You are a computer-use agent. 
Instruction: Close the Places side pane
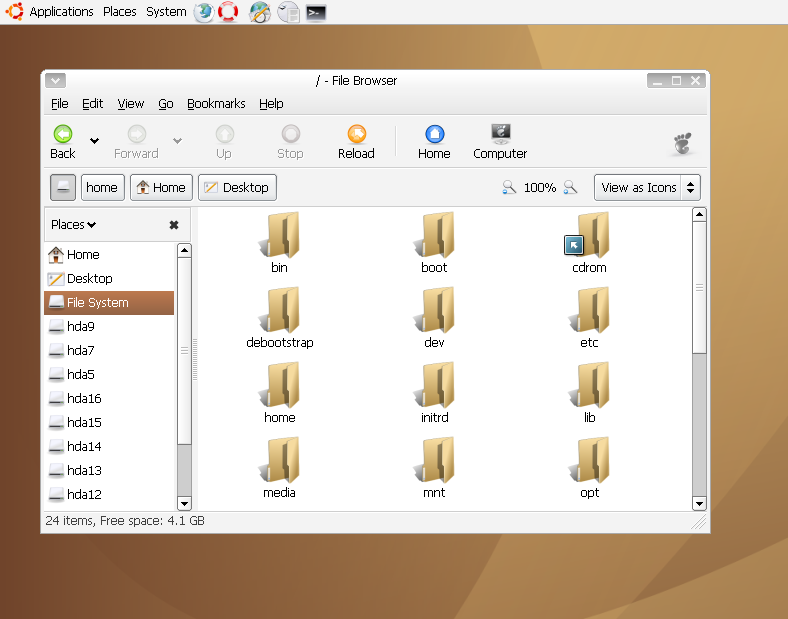174,225
